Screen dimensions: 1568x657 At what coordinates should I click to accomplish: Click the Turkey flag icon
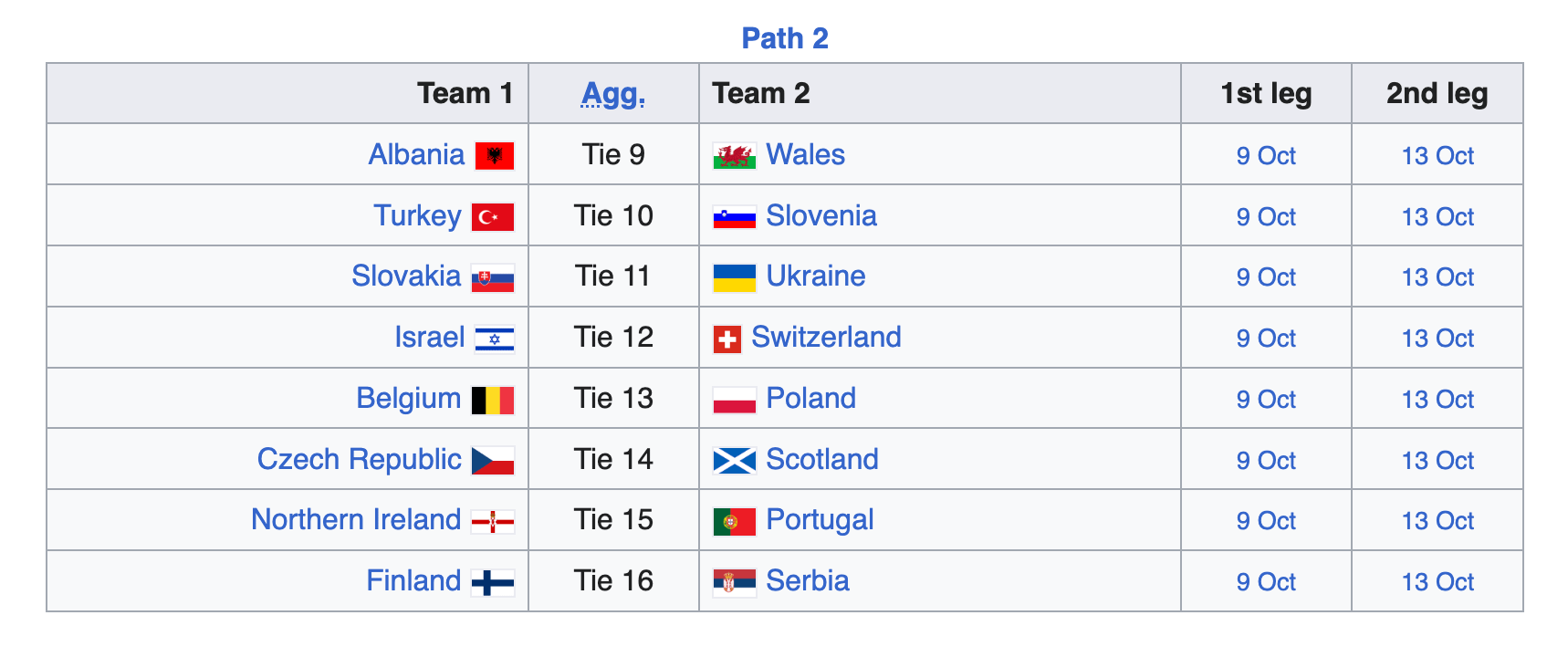(493, 217)
